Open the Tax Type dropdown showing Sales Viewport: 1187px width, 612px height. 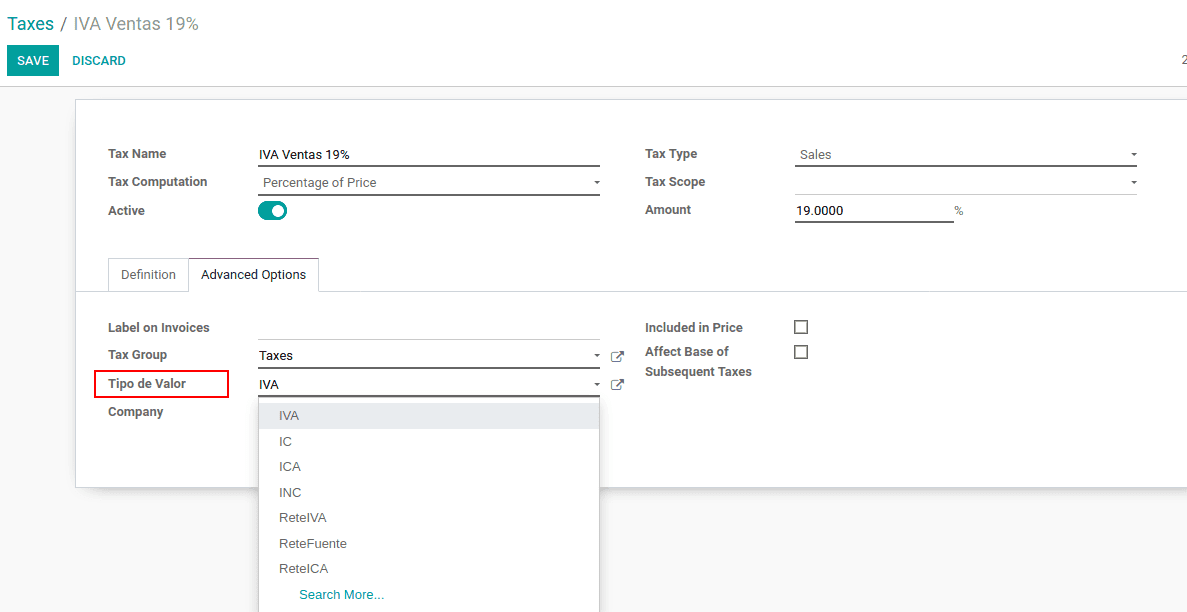click(966, 155)
